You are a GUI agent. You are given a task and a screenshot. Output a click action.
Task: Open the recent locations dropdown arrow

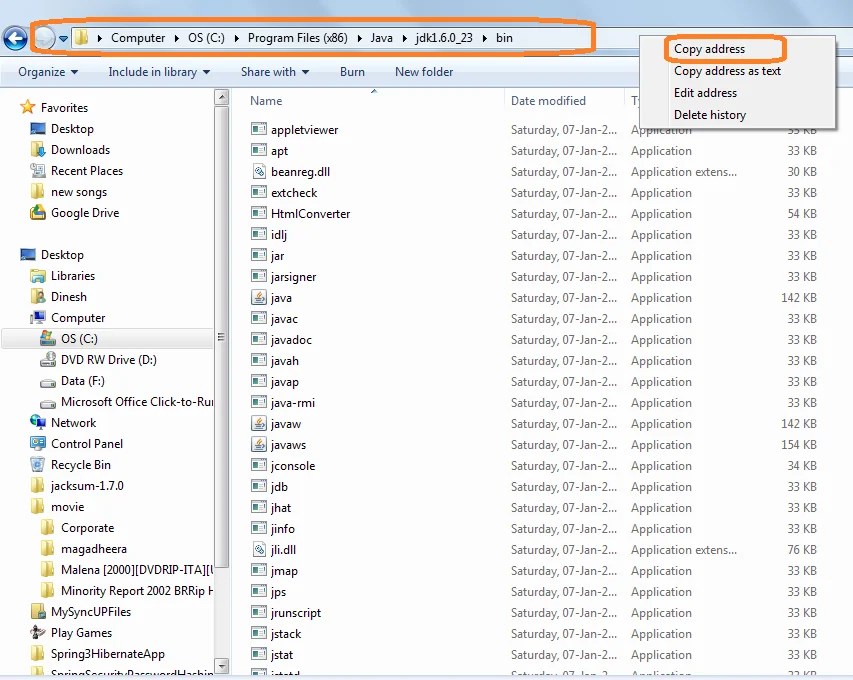(64, 39)
